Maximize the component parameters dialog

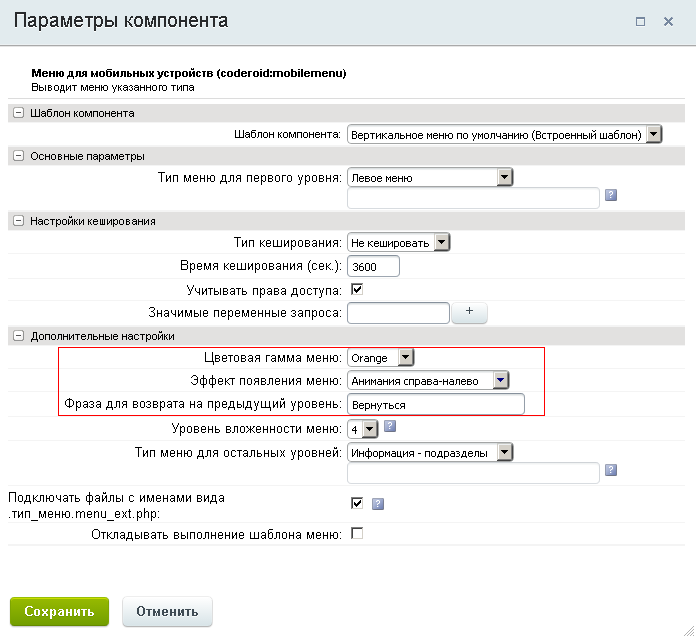(640, 21)
